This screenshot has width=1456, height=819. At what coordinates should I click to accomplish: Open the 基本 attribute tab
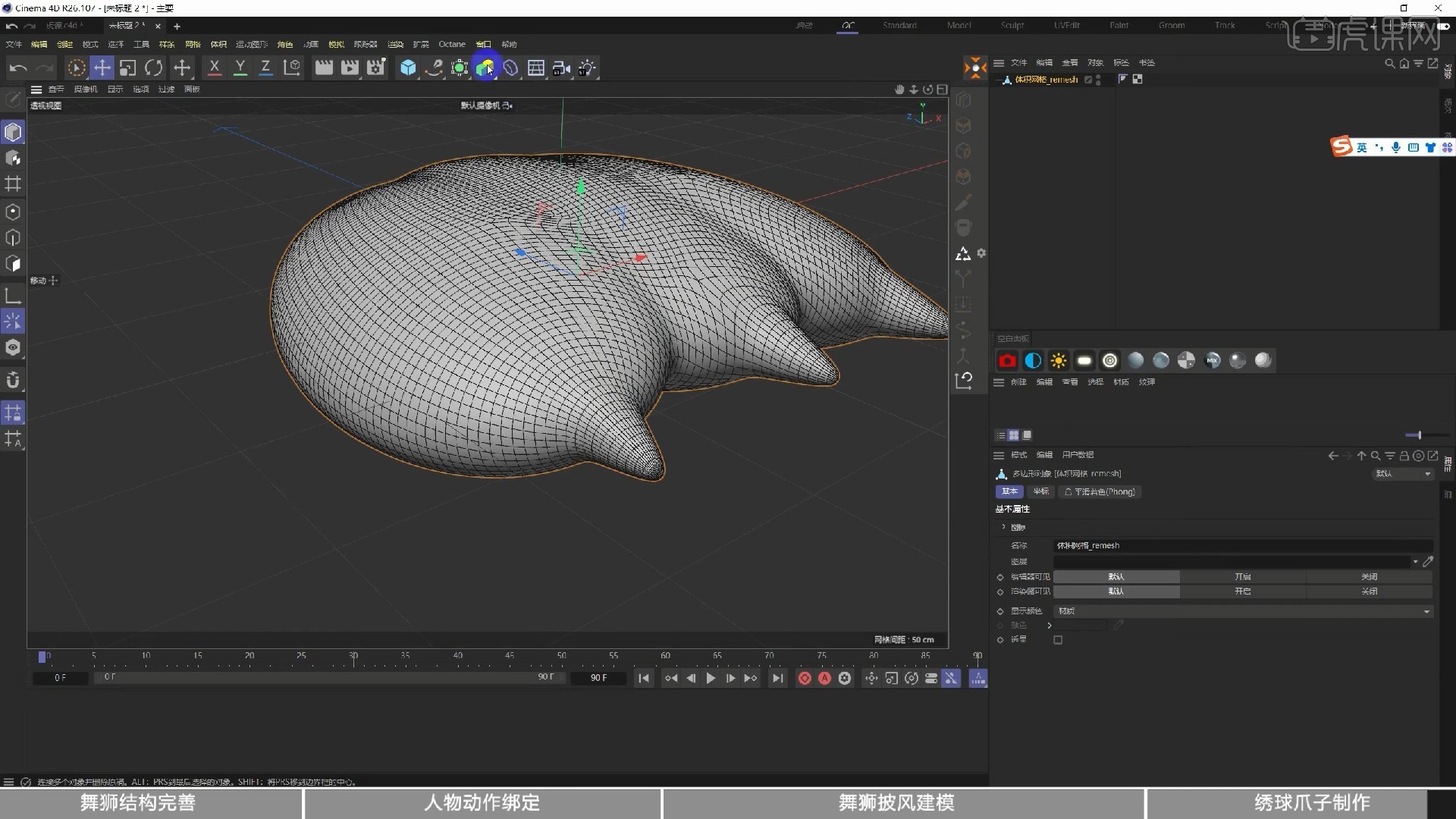point(1009,492)
